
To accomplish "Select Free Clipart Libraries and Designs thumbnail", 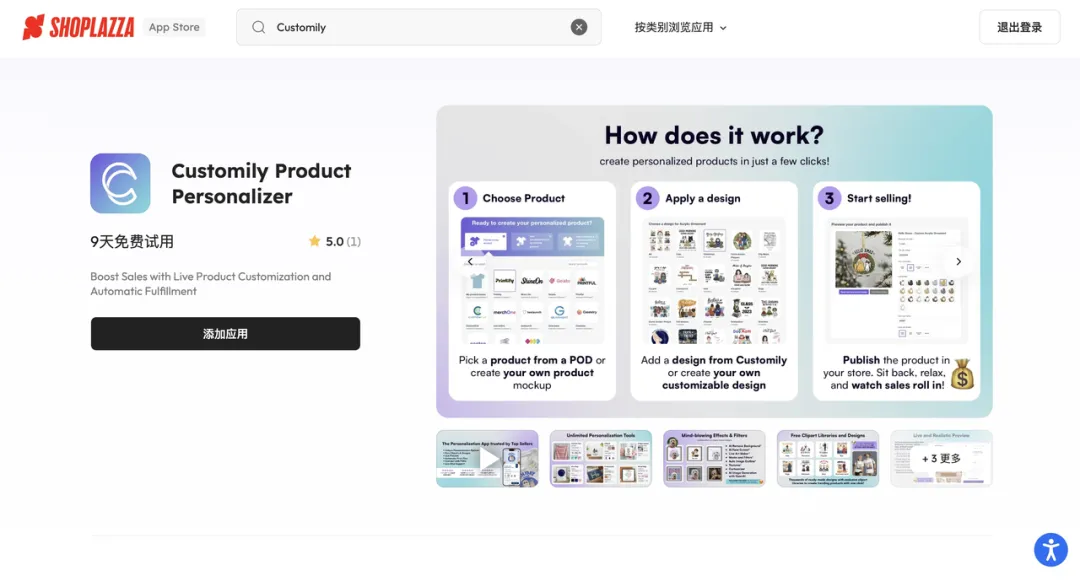I will point(828,458).
